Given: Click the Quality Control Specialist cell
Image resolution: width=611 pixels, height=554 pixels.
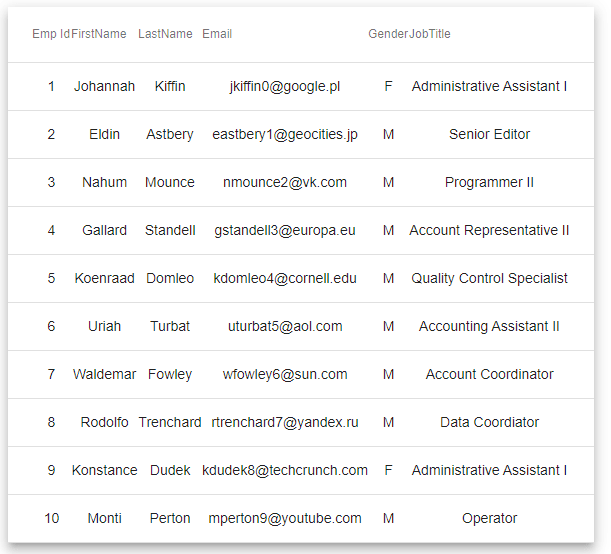Looking at the screenshot, I should point(489,278).
